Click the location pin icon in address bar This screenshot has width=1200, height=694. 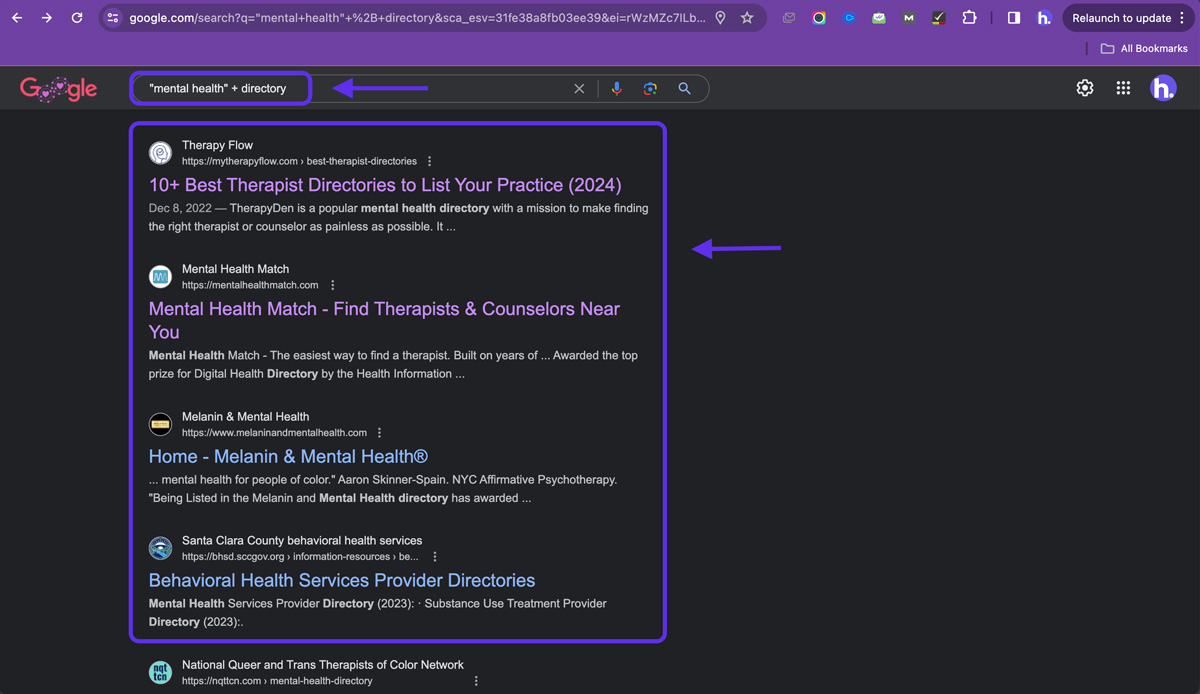pyautogui.click(x=720, y=18)
